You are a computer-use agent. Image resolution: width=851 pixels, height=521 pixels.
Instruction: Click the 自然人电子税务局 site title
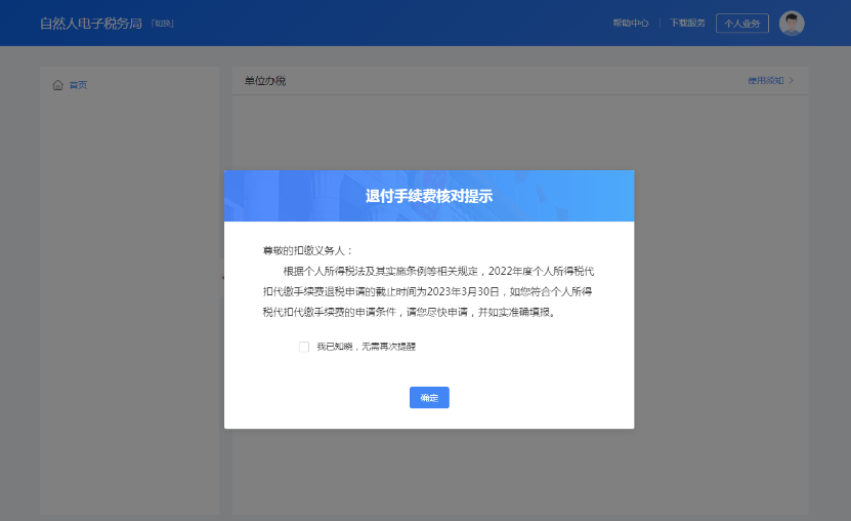click(92, 23)
